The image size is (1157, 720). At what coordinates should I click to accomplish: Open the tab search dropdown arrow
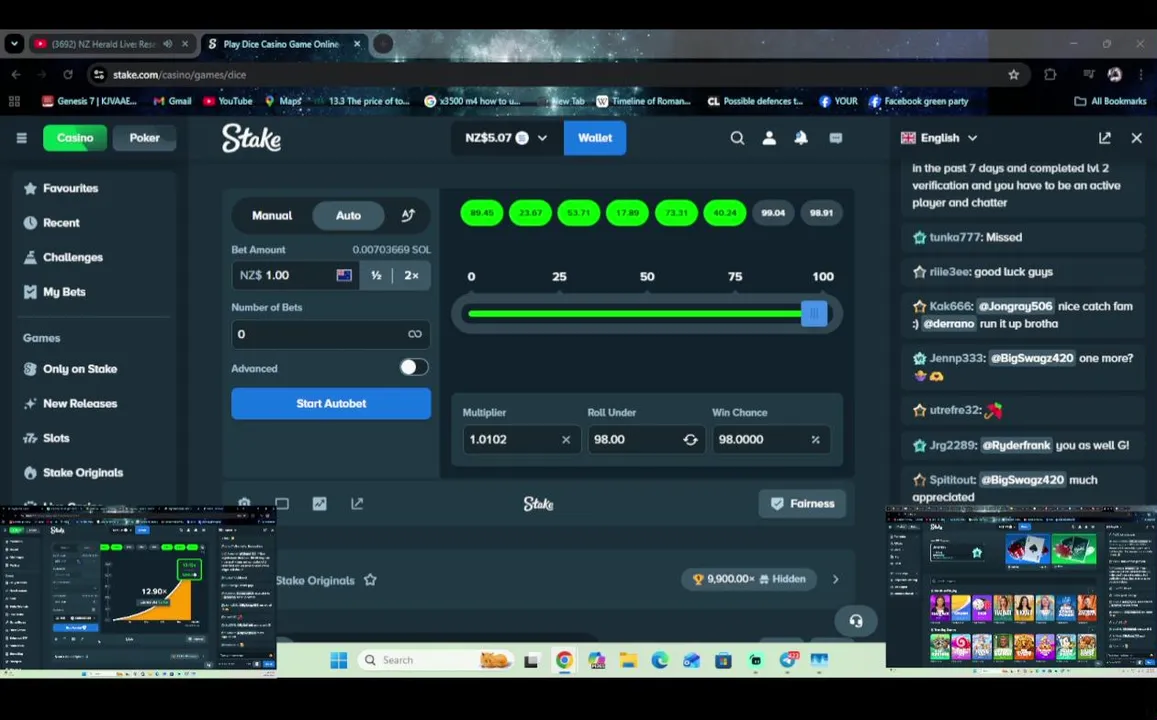click(14, 44)
